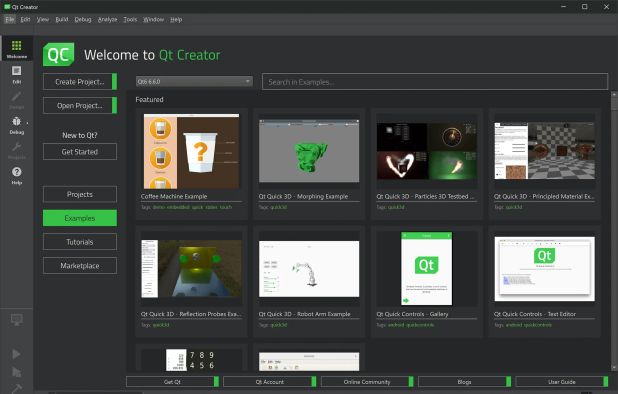Select the Examples section
The width and height of the screenshot is (618, 394).
(80, 218)
